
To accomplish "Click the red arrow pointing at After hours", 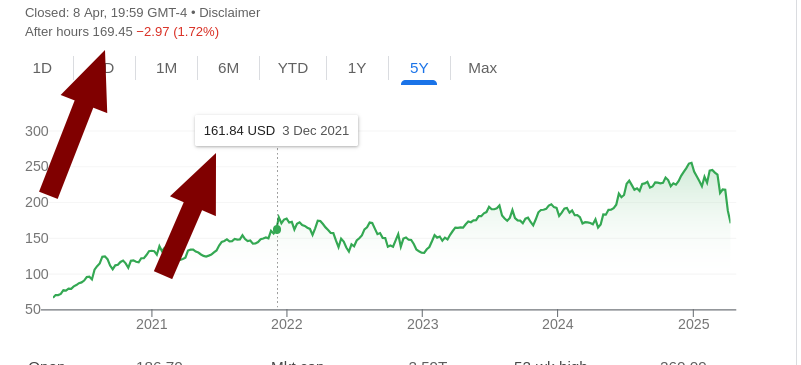I will (x=74, y=125).
